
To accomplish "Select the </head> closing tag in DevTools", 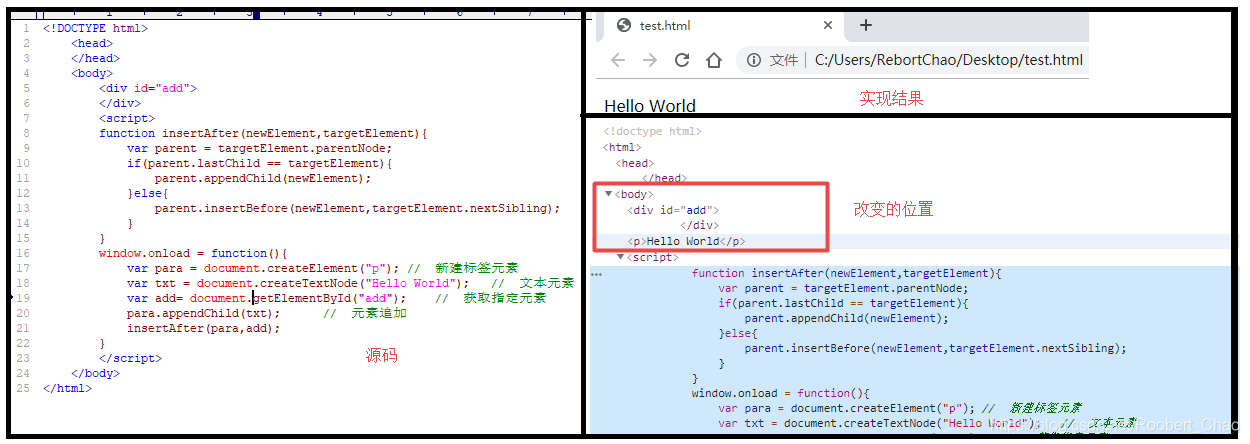I will pos(665,179).
